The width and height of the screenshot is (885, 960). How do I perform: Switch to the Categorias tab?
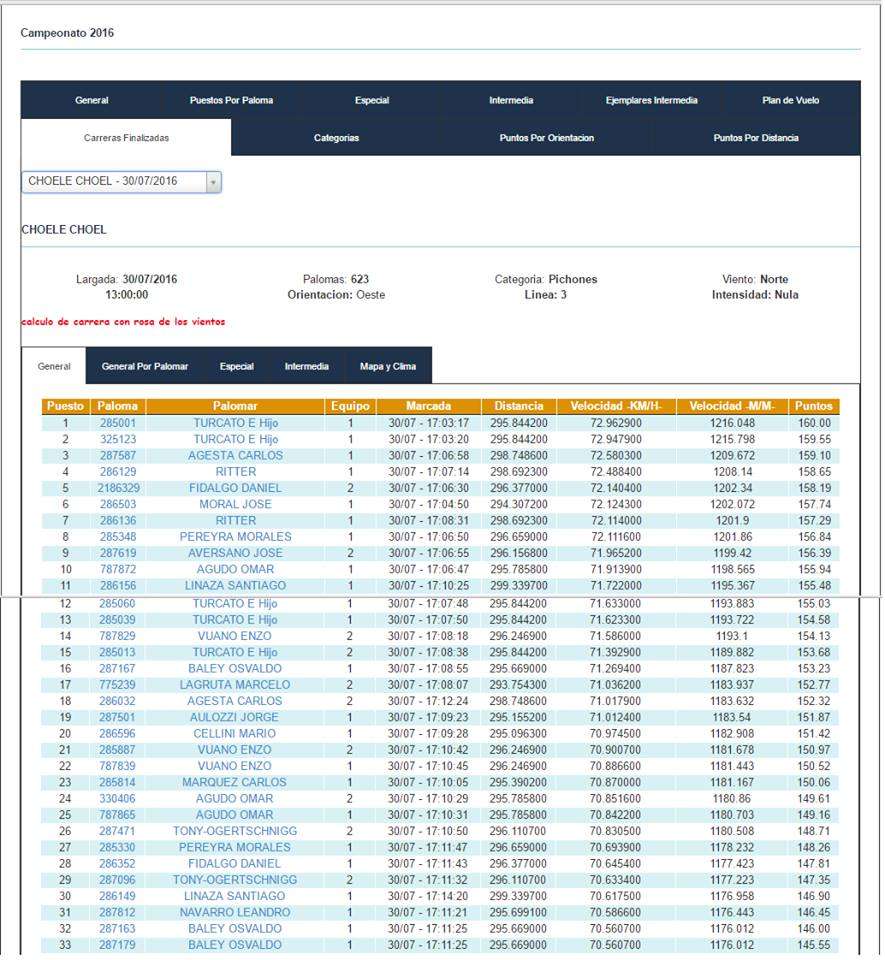click(336, 138)
